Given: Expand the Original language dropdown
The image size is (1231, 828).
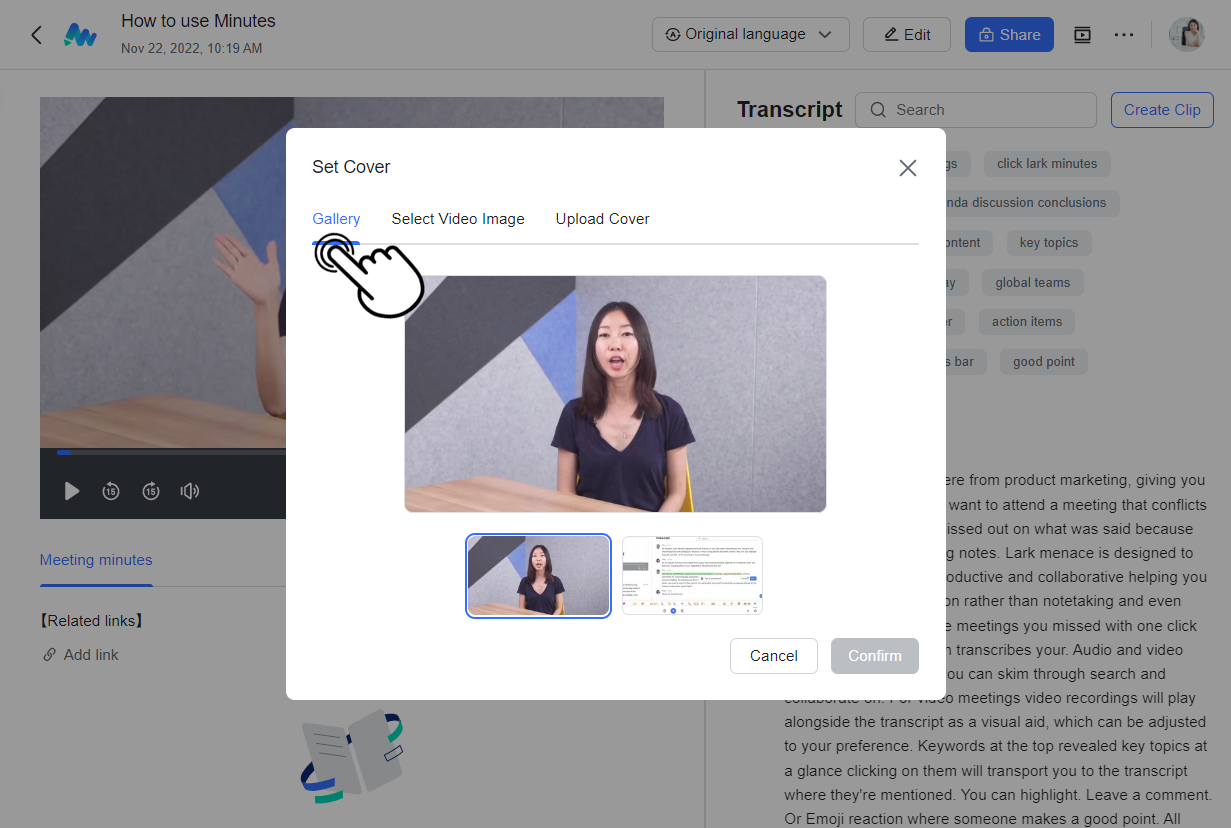Looking at the screenshot, I should point(750,35).
